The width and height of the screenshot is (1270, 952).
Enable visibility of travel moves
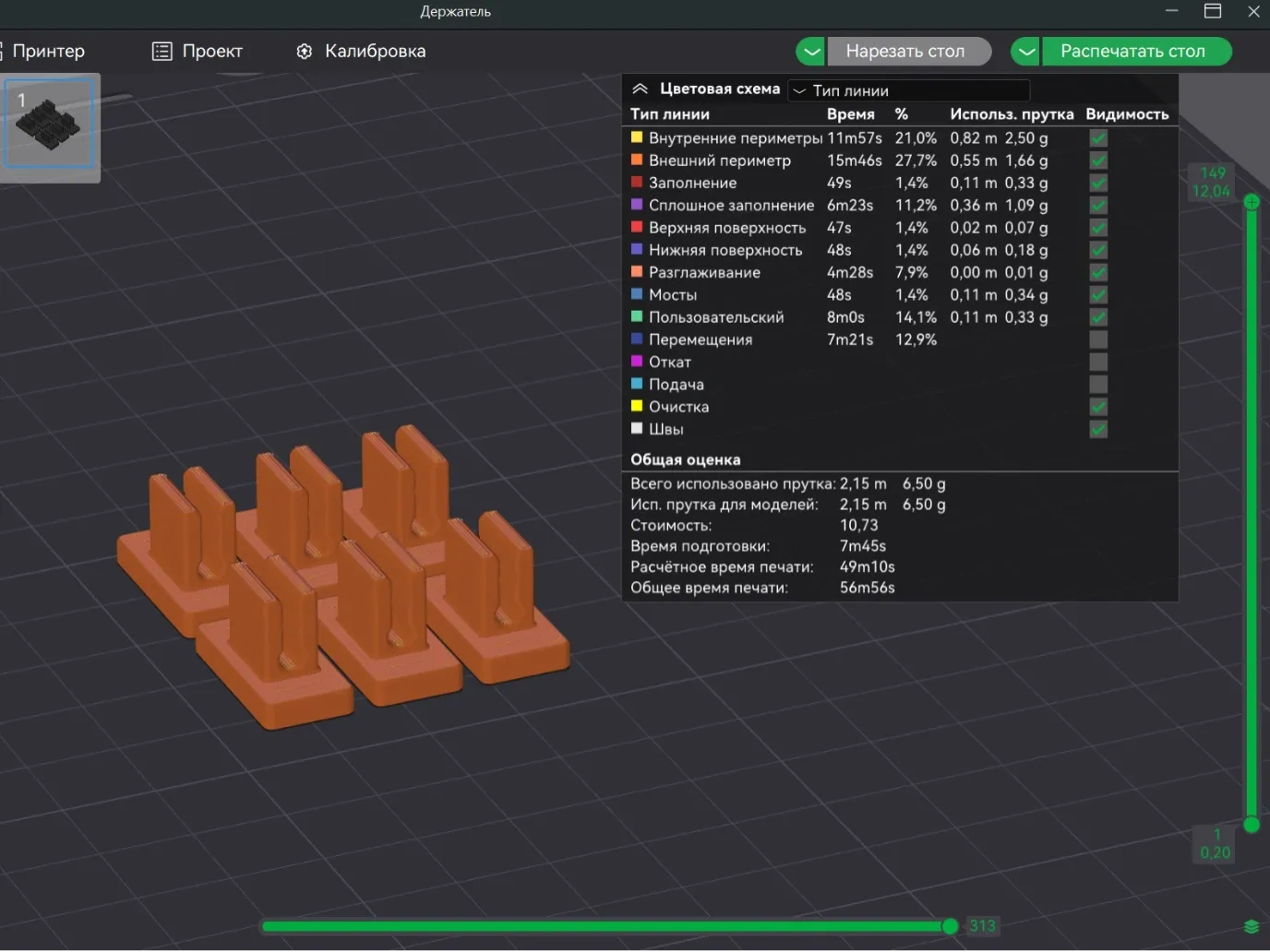click(x=1098, y=339)
